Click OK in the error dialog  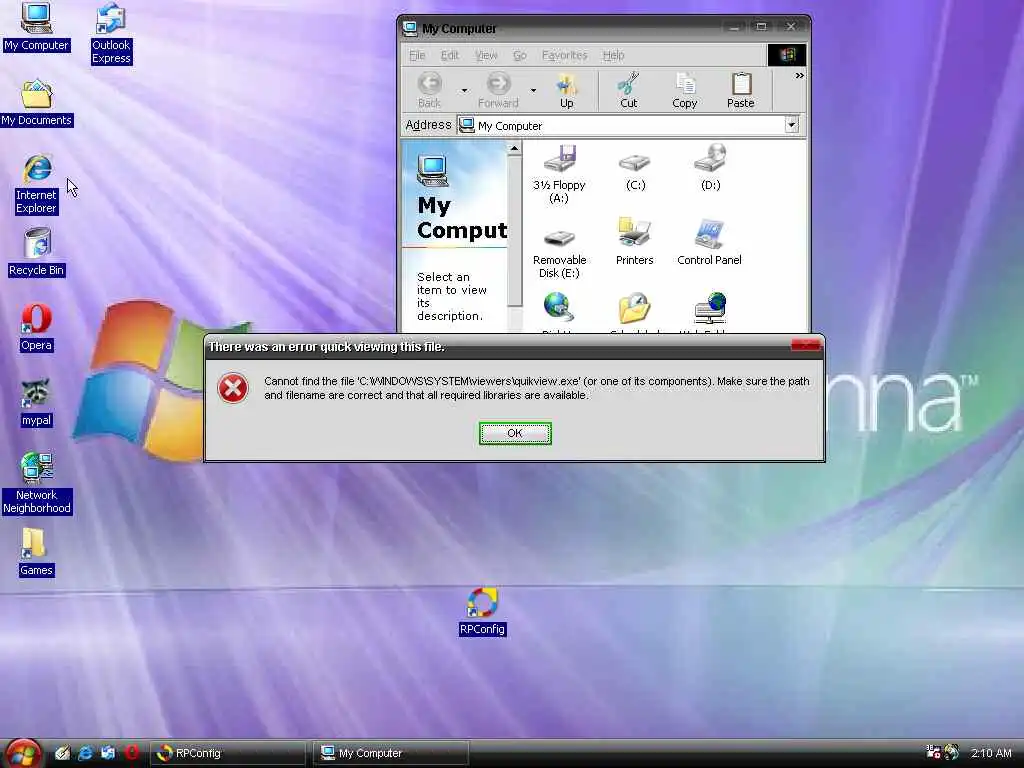pyautogui.click(x=515, y=433)
